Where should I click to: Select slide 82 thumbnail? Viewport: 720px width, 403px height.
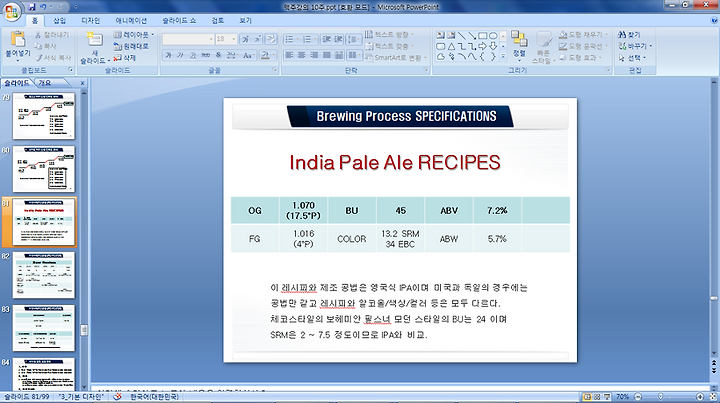click(x=44, y=275)
